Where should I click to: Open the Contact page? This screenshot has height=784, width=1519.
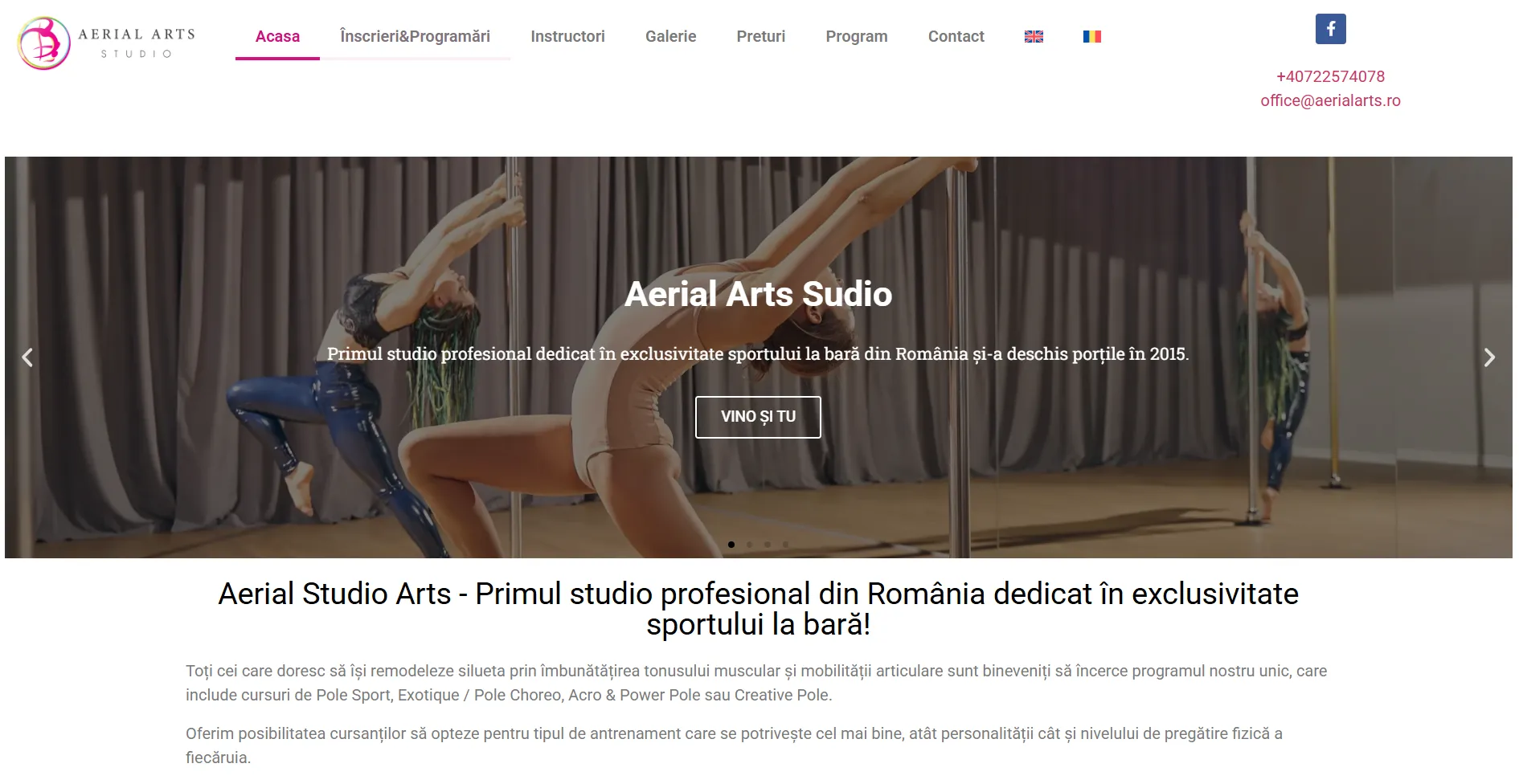[956, 36]
